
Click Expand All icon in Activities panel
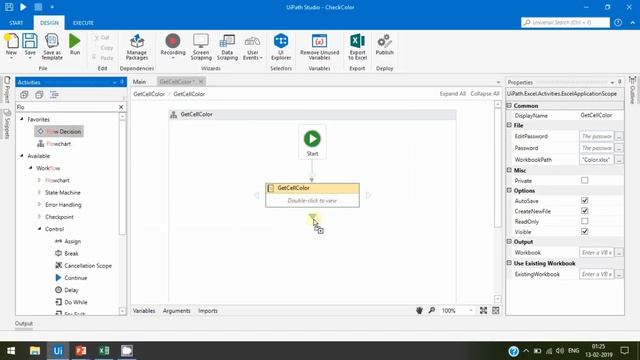(24, 95)
